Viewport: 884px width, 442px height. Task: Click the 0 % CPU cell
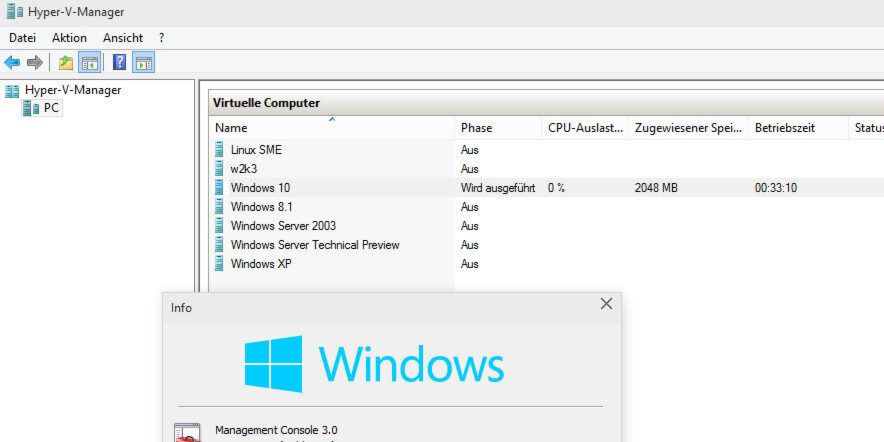tap(556, 188)
